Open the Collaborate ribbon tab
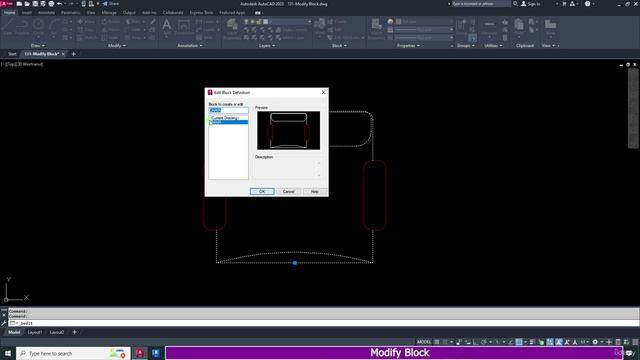640x360 pixels. [x=173, y=13]
